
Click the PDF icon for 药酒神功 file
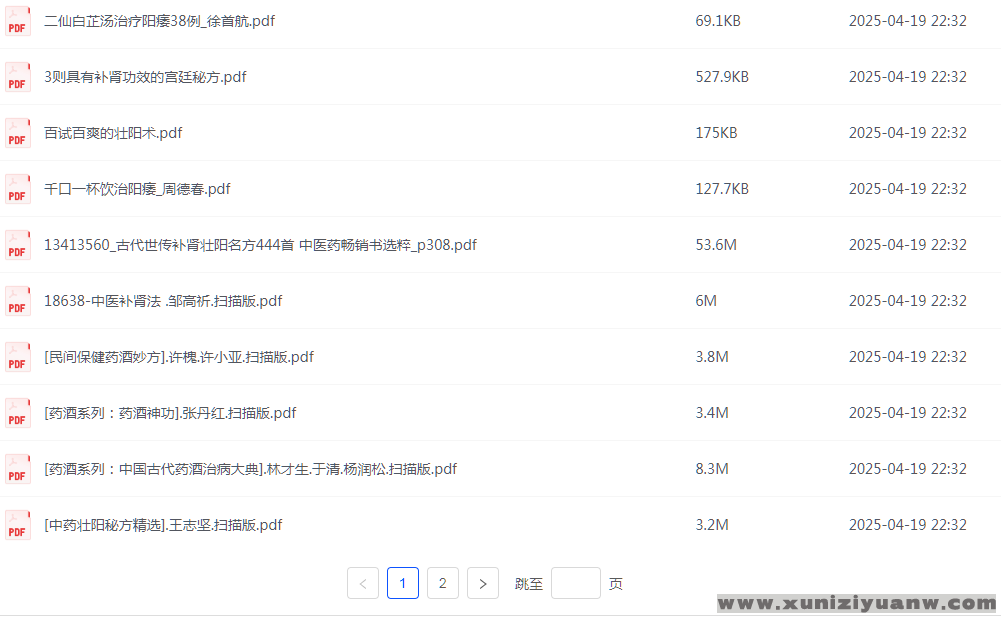click(18, 414)
